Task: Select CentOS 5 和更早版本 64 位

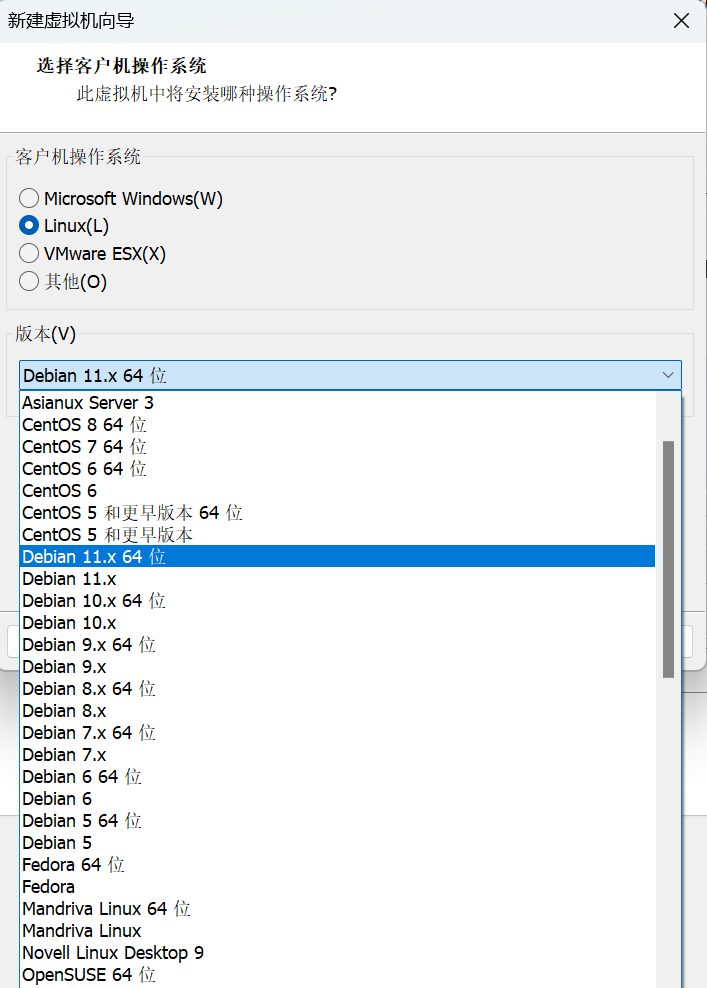Action: click(x=338, y=513)
